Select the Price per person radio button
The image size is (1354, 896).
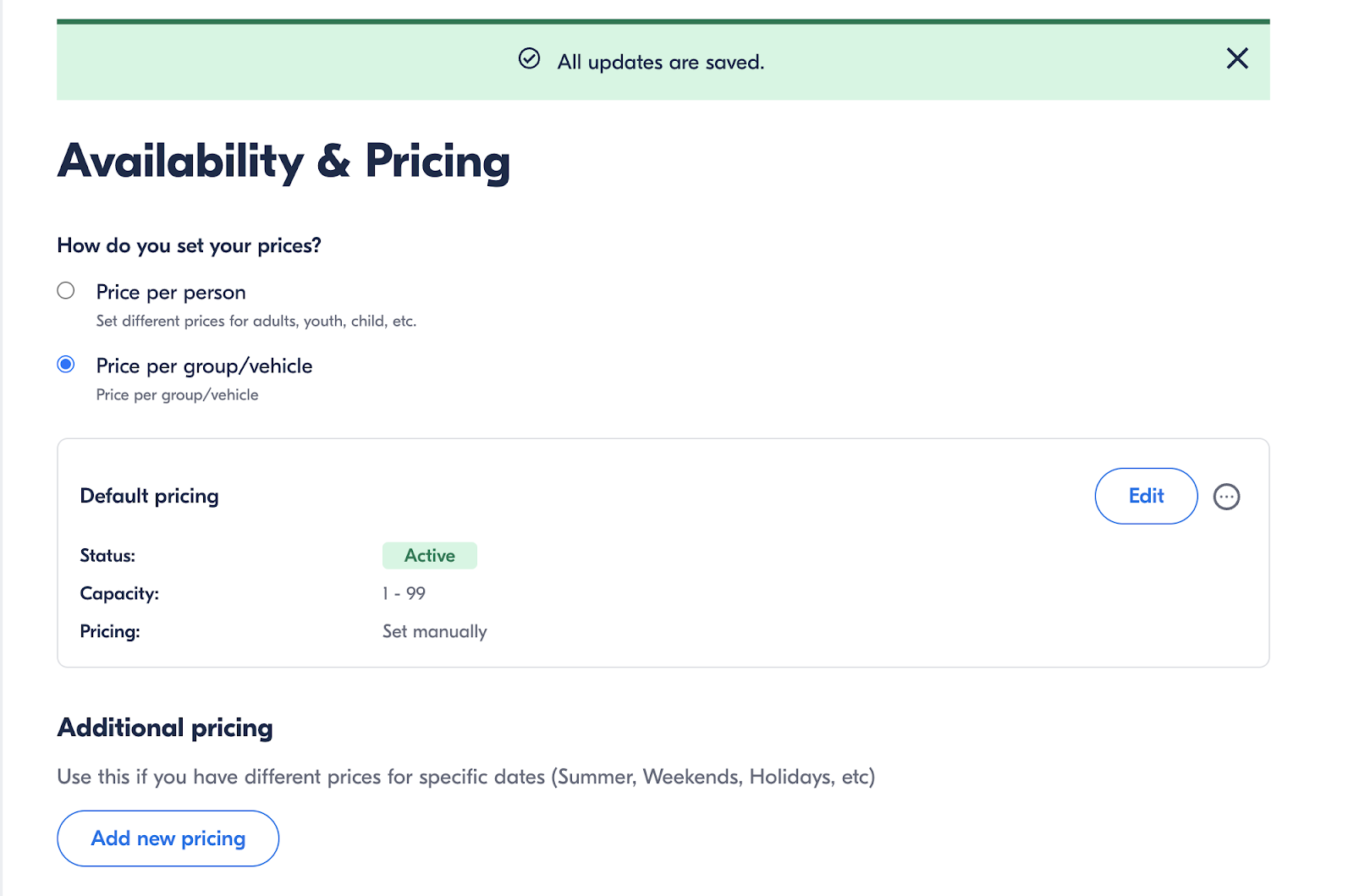(65, 290)
